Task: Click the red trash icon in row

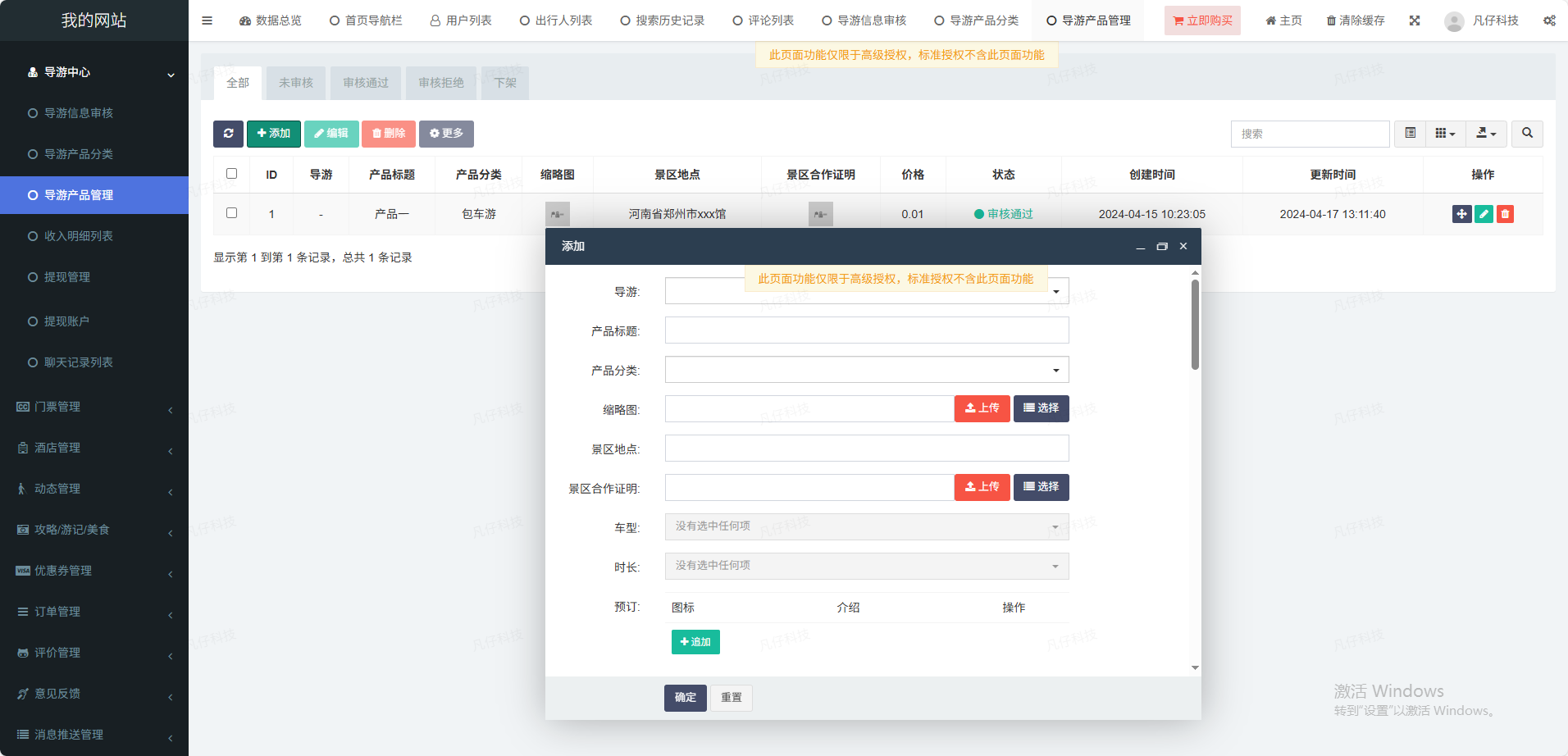Action: [x=1505, y=214]
